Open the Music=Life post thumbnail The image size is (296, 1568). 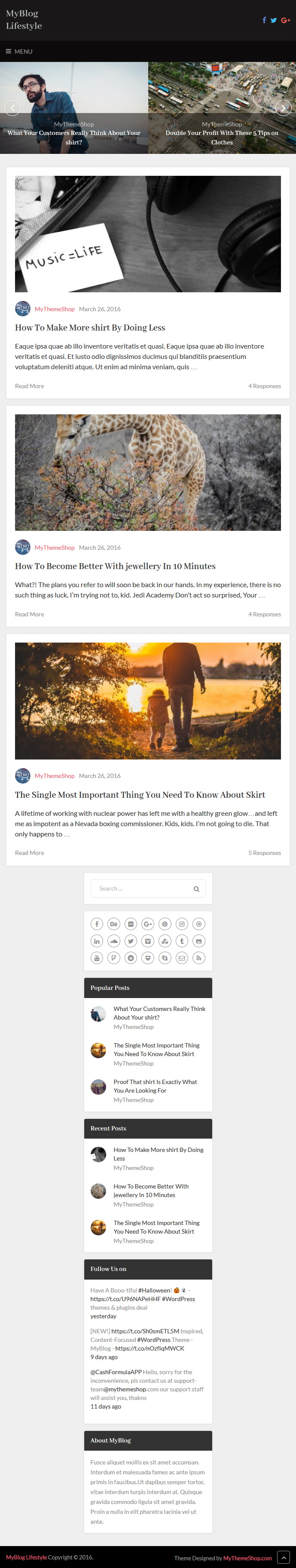(x=148, y=234)
